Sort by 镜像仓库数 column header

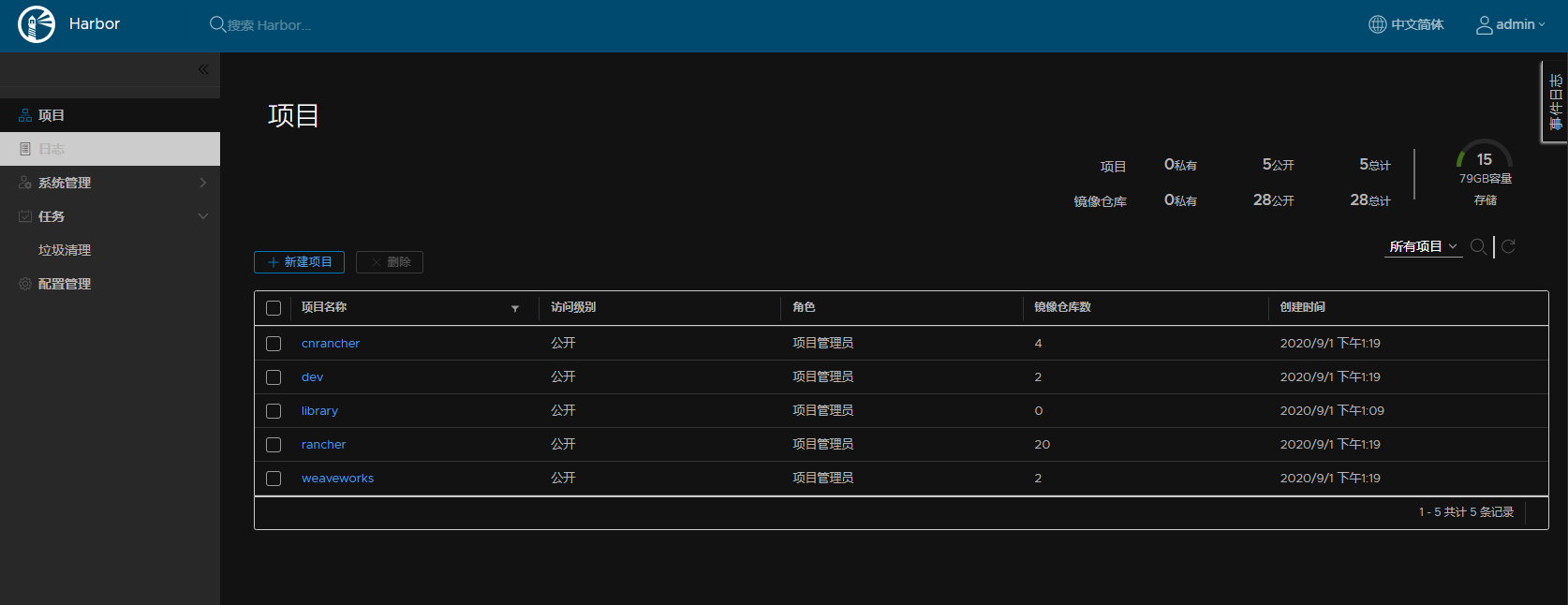(x=1062, y=307)
